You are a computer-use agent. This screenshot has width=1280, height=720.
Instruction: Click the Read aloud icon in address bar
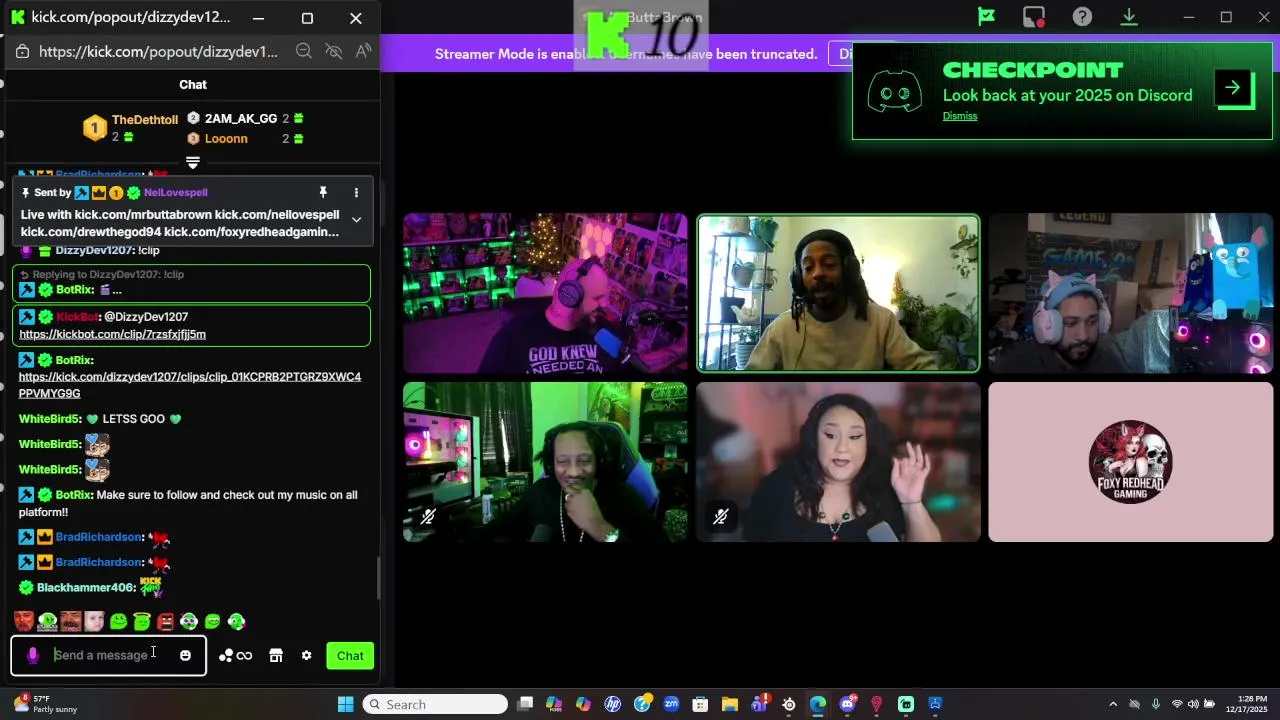pos(363,51)
